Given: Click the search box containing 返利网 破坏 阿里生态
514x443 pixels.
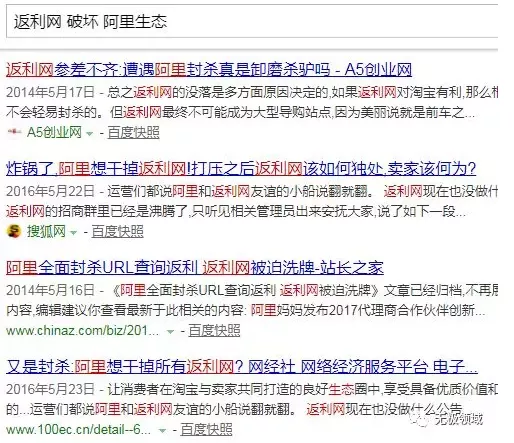Looking at the screenshot, I should point(252,22).
